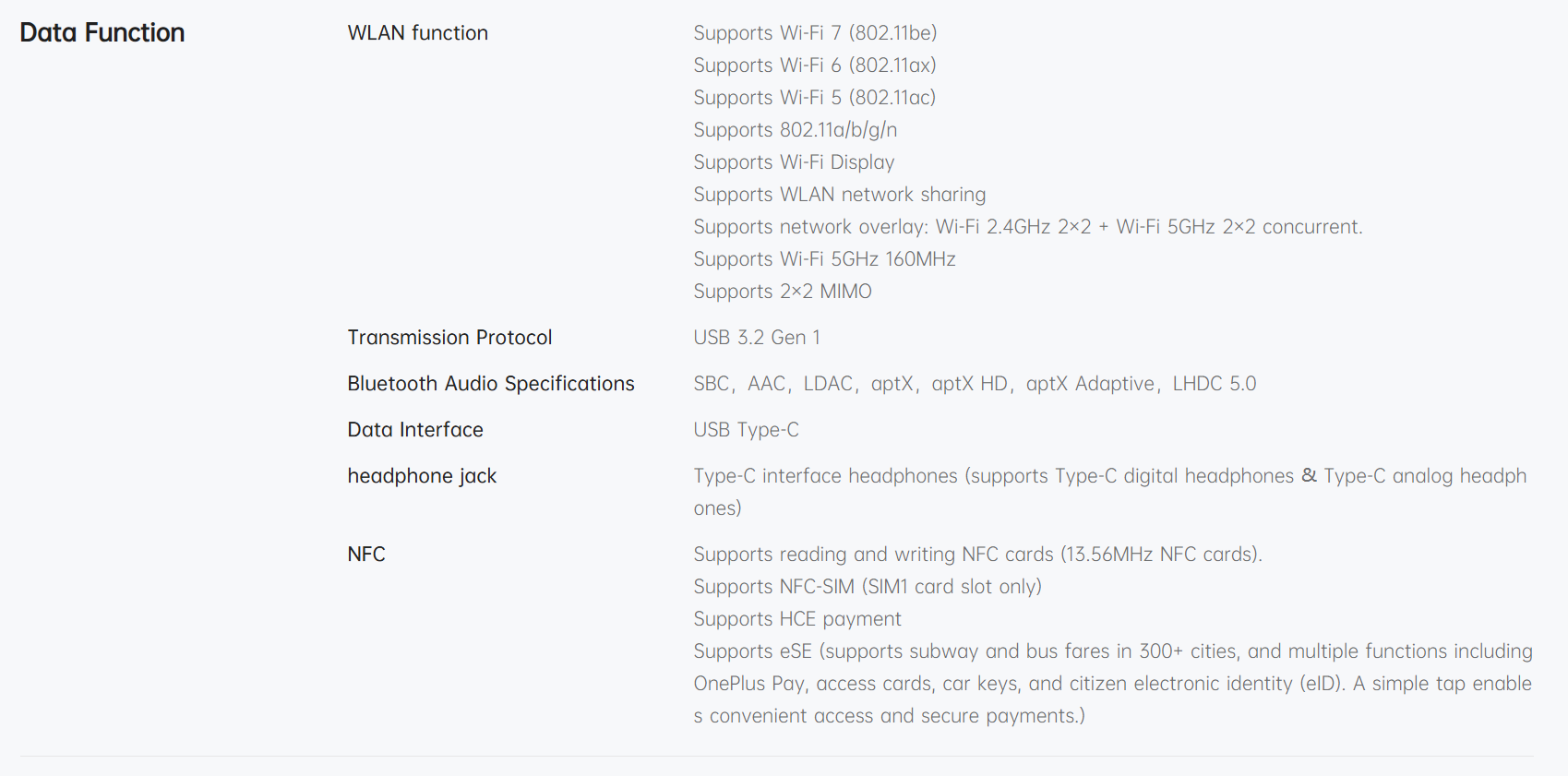
Task: Click the Supports Wi-Fi 7 (802.11be) line
Action: tap(815, 33)
